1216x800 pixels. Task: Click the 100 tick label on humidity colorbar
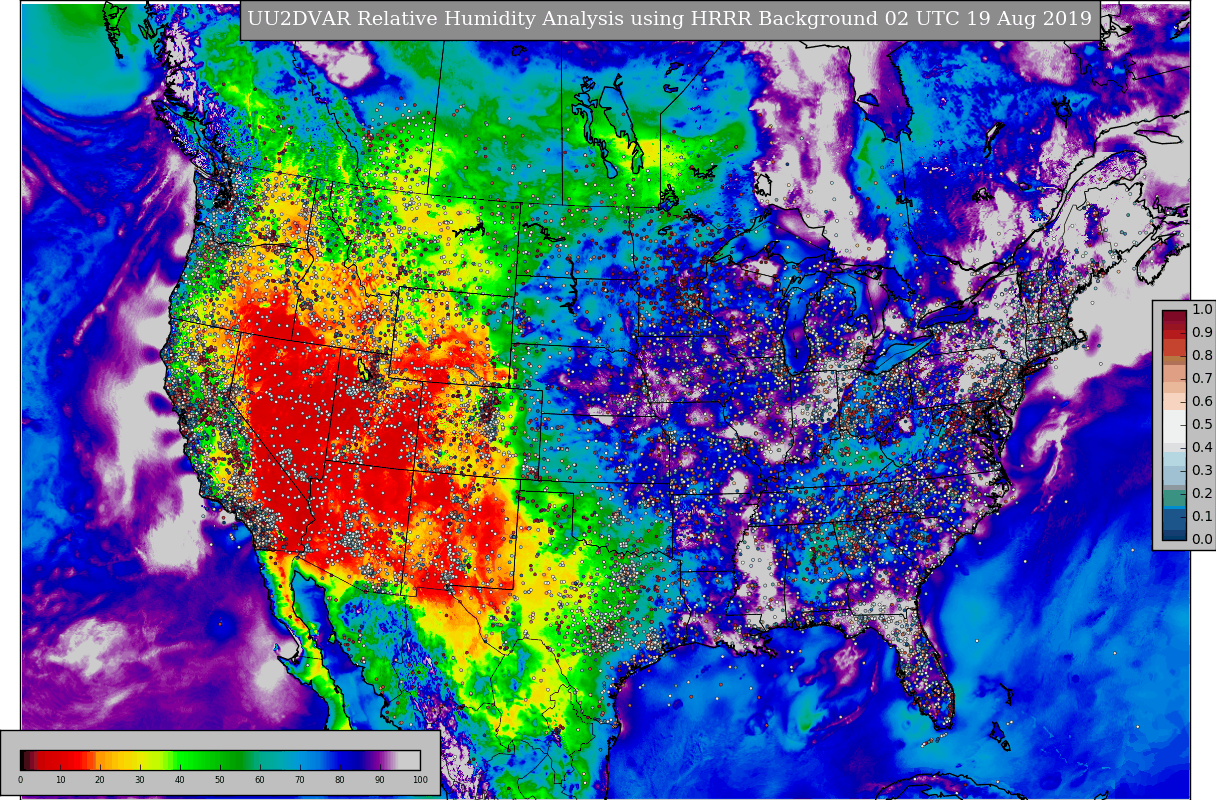coord(420,780)
